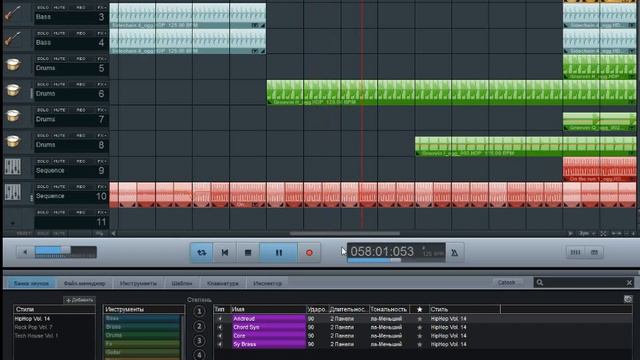Open the FX menu on Bass track 3
Screen dimensions: 640x360
tap(102, 8)
